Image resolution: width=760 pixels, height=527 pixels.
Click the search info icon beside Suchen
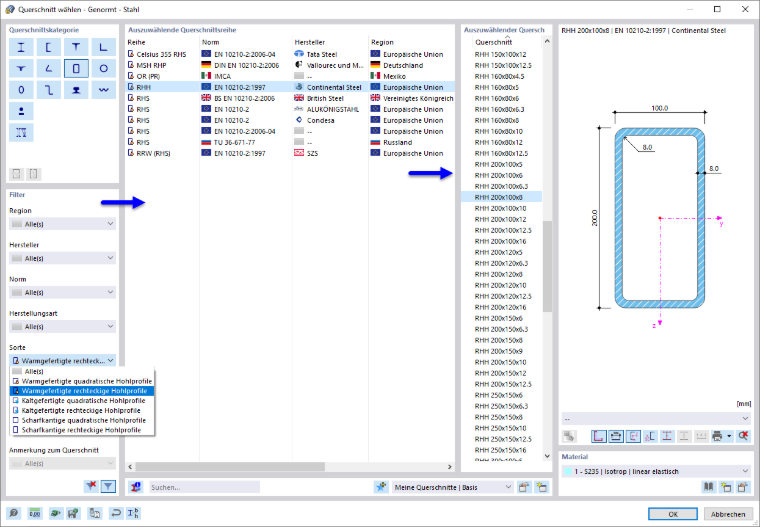click(x=136, y=487)
